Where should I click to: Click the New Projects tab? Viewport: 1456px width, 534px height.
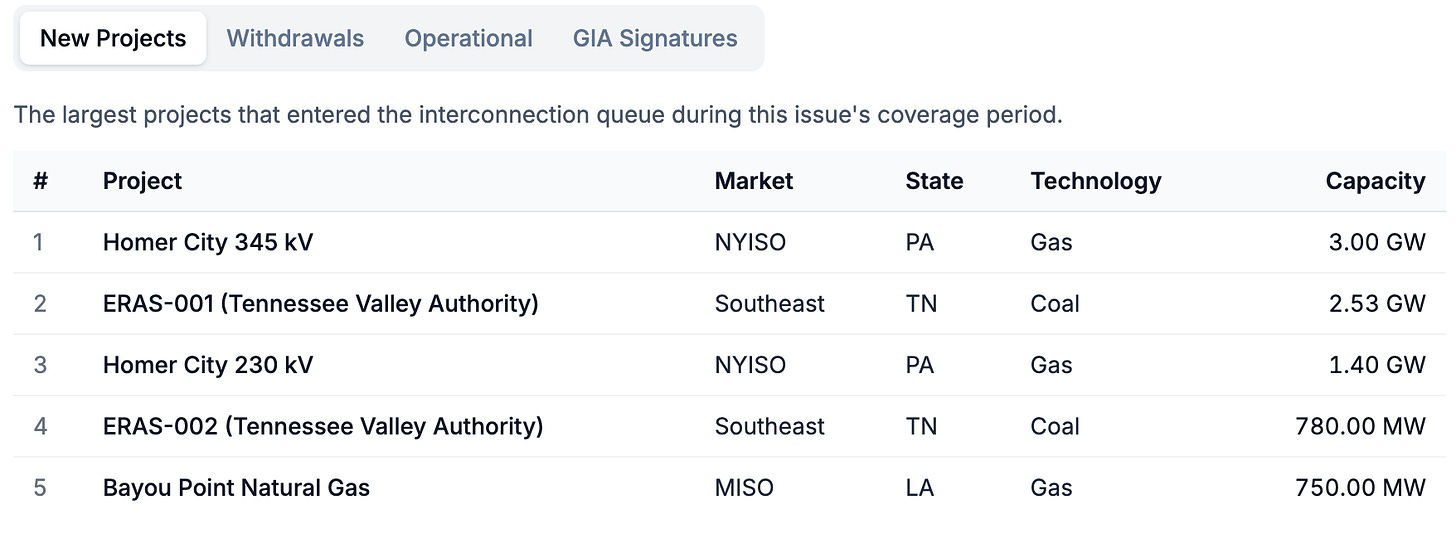pyautogui.click(x=113, y=38)
